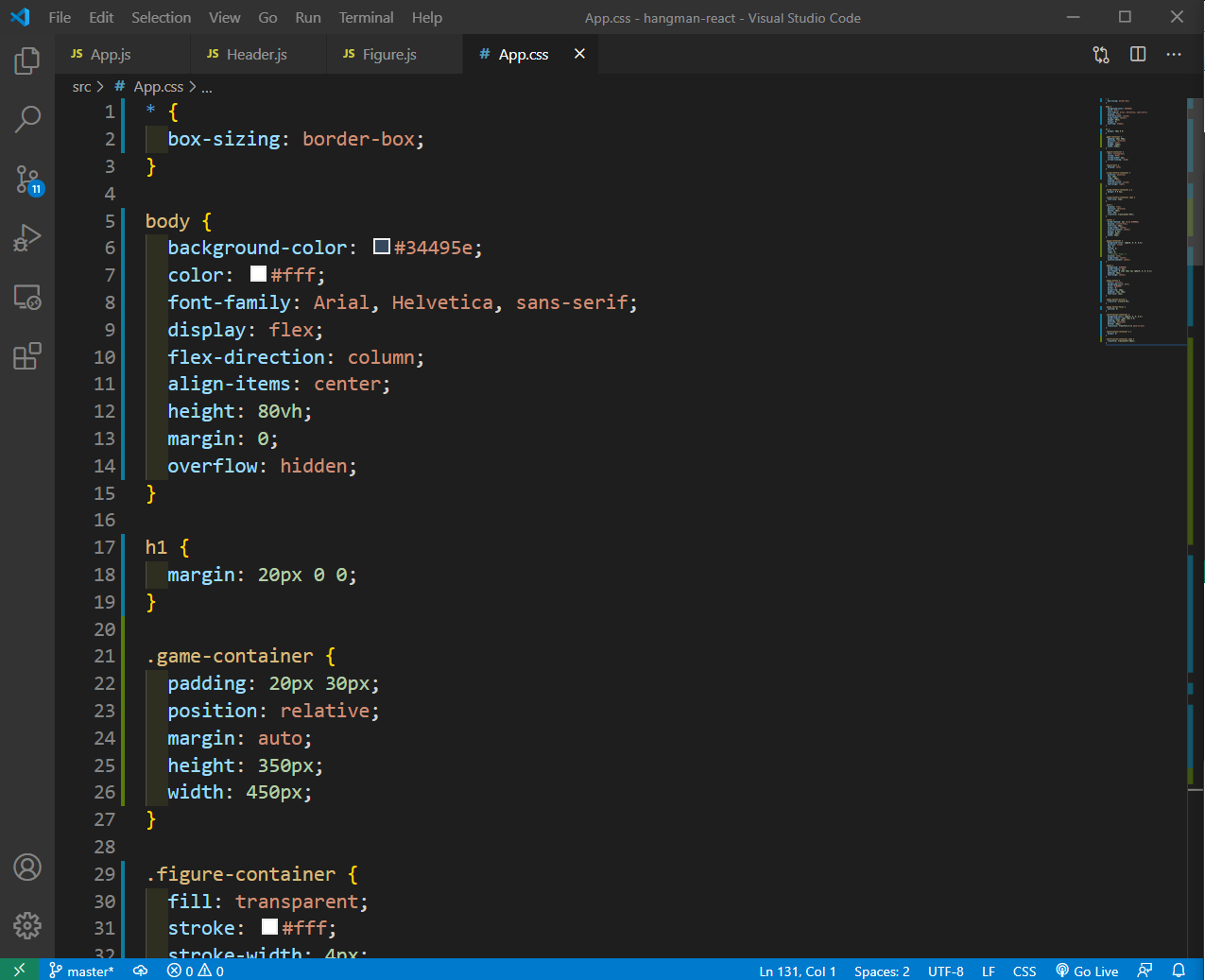This screenshot has width=1205, height=980.
Task: Split the editor to the right
Action: [x=1138, y=54]
